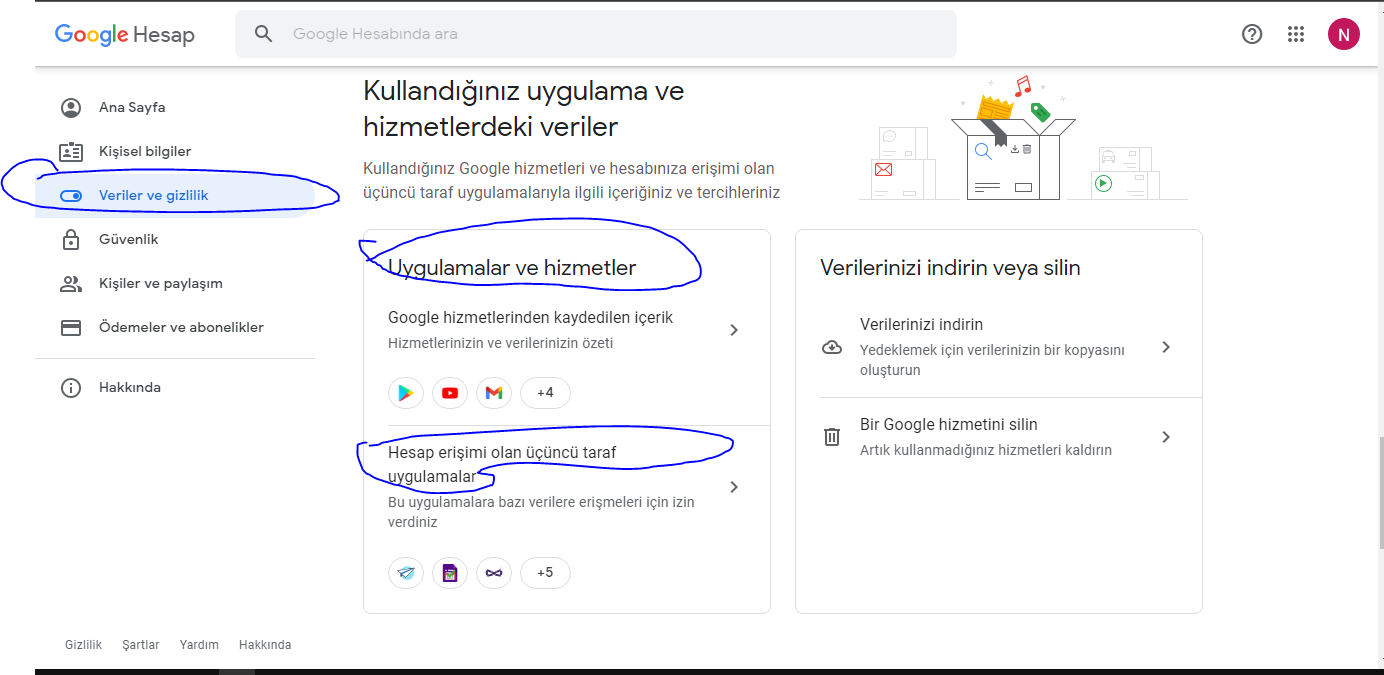Click the Gmail icon
The image size is (1384, 675).
494,393
